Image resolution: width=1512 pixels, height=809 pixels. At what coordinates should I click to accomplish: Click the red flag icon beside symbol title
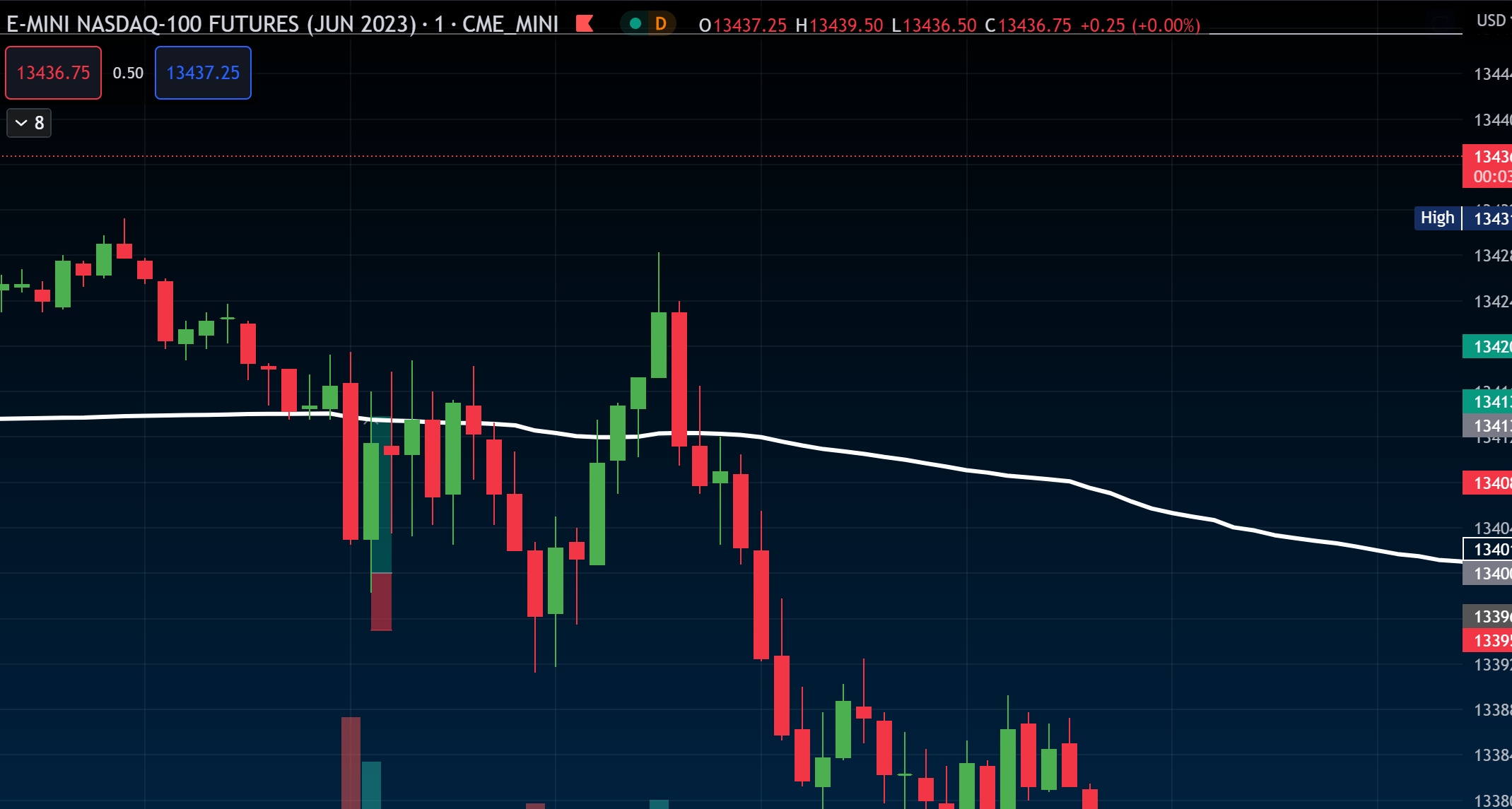click(x=585, y=24)
